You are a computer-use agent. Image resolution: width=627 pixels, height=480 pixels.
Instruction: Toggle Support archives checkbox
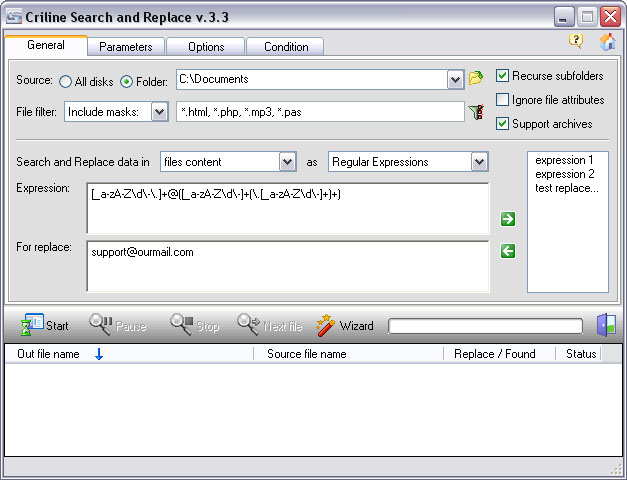(x=502, y=124)
